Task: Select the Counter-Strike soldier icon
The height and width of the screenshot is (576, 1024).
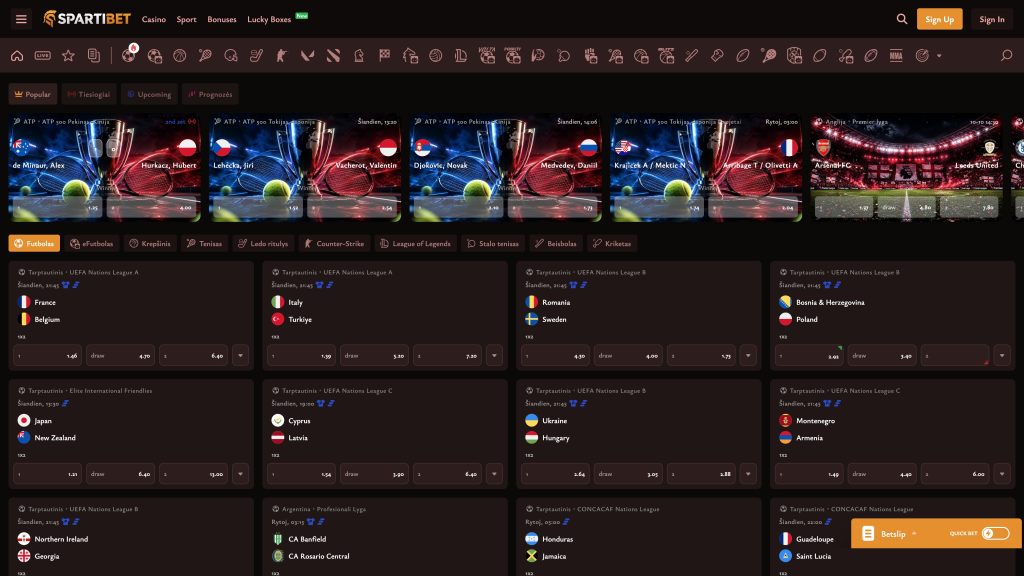Action: 281,56
